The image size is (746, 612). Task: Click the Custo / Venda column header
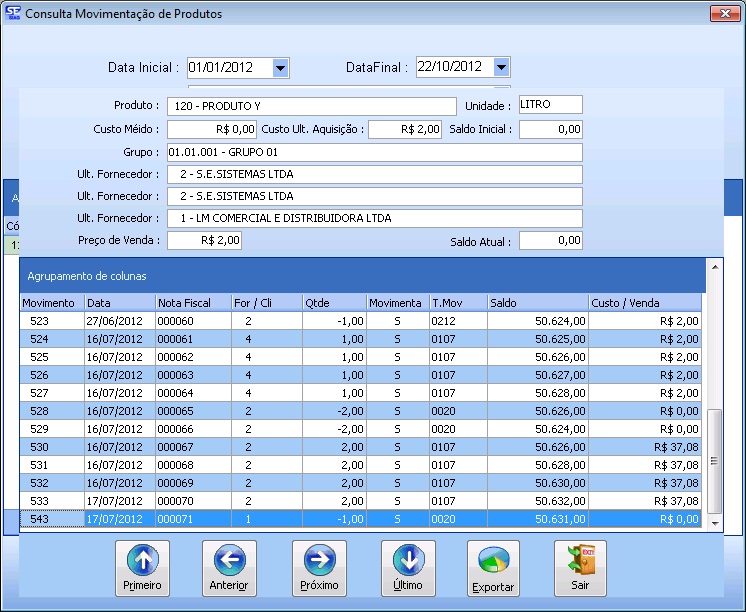pyautogui.click(x=644, y=303)
